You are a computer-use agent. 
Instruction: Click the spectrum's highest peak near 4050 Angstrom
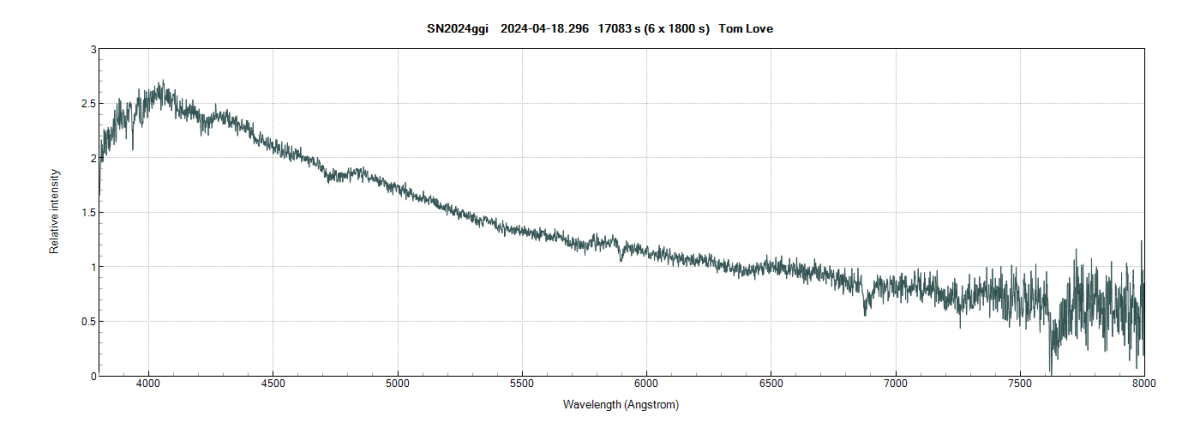tap(161, 84)
